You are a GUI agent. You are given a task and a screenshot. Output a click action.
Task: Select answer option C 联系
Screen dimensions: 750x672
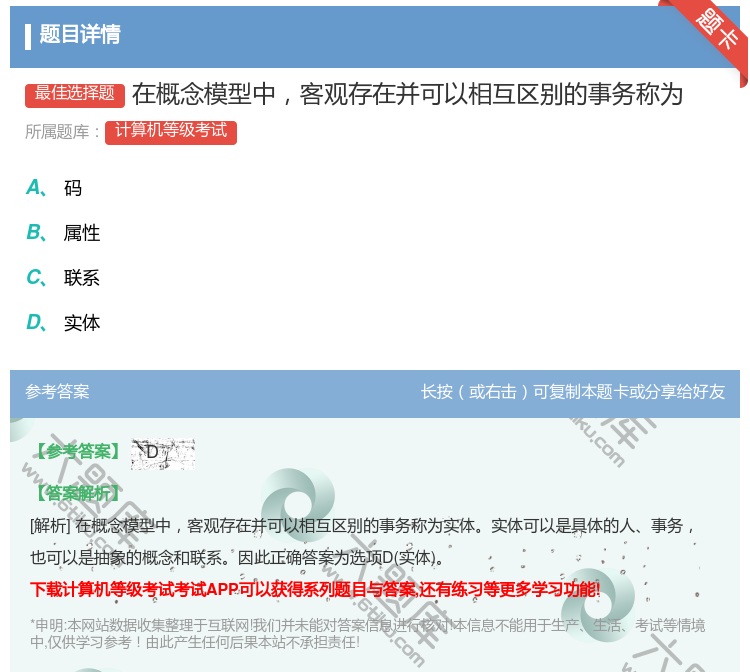(x=63, y=278)
